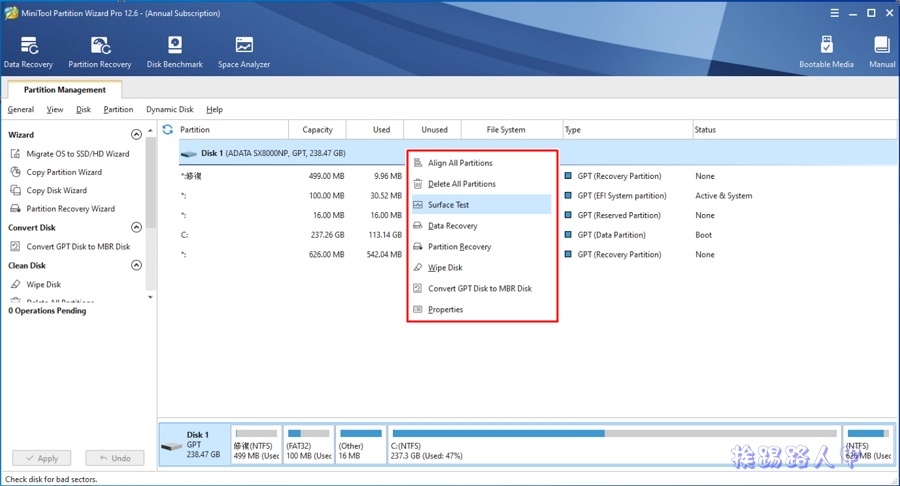Click the refresh icon beside Partition header

click(168, 130)
